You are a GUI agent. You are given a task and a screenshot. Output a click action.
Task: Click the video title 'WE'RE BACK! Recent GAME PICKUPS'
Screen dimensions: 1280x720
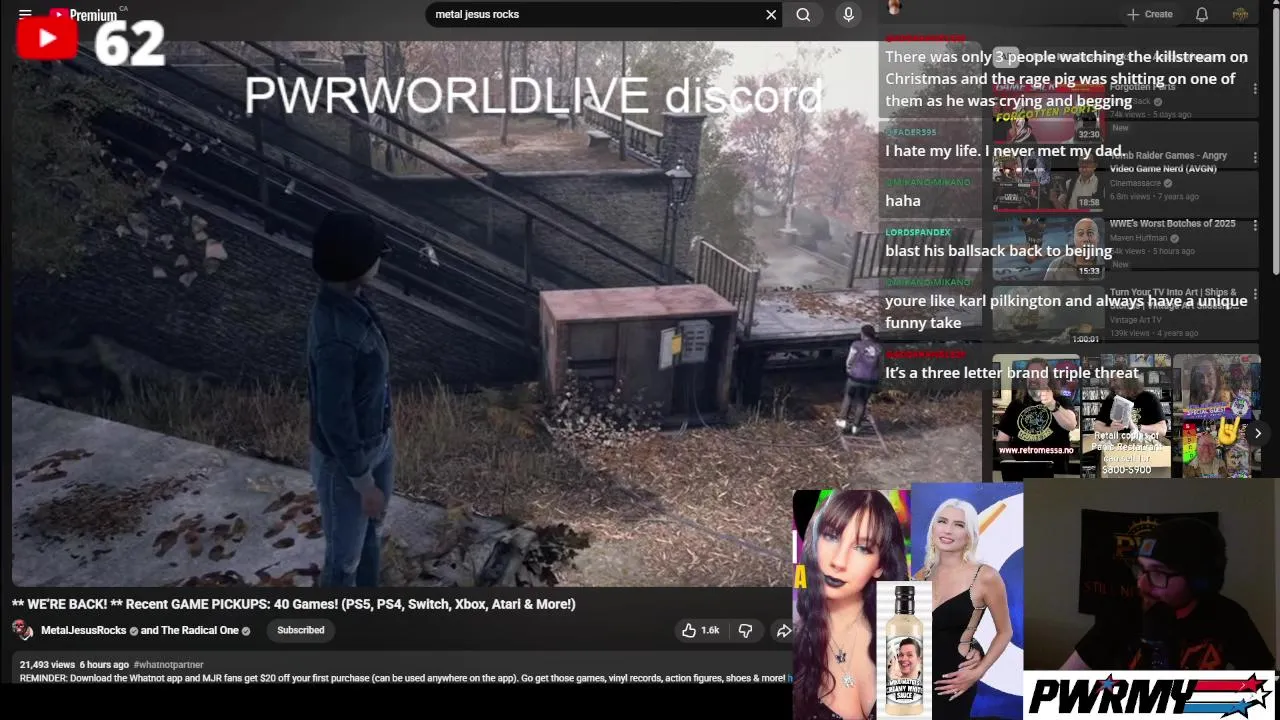click(294, 604)
